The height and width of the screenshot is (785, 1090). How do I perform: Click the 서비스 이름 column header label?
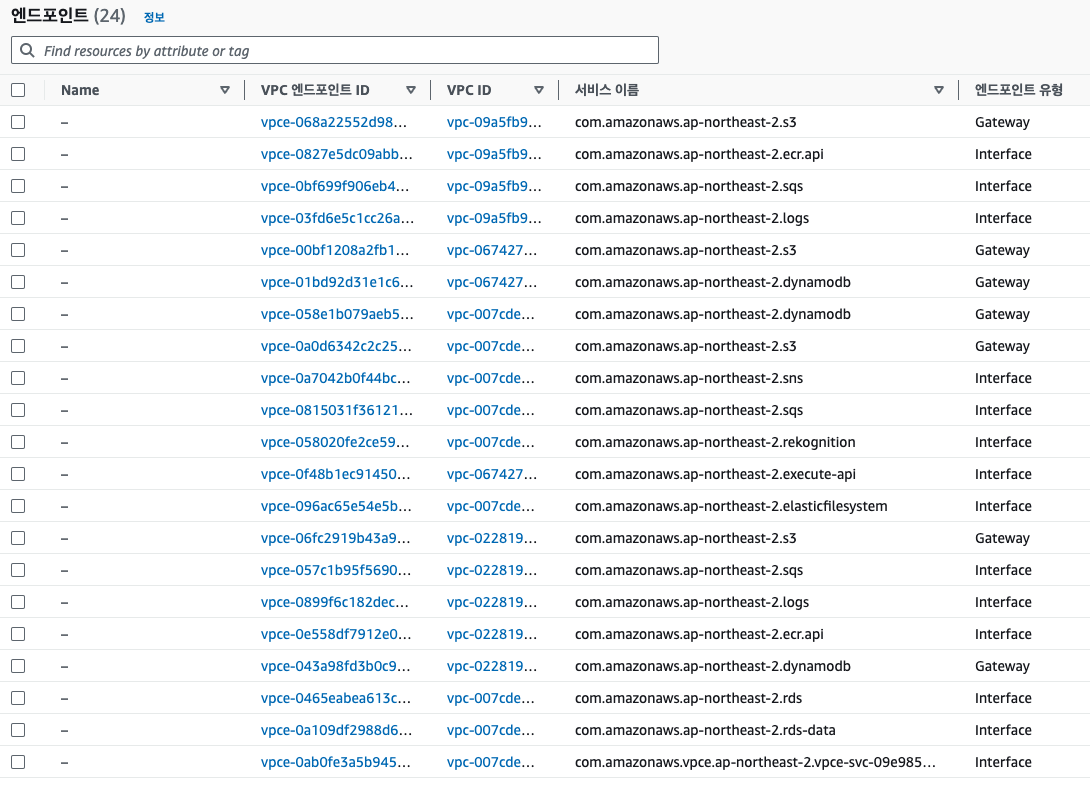607,90
